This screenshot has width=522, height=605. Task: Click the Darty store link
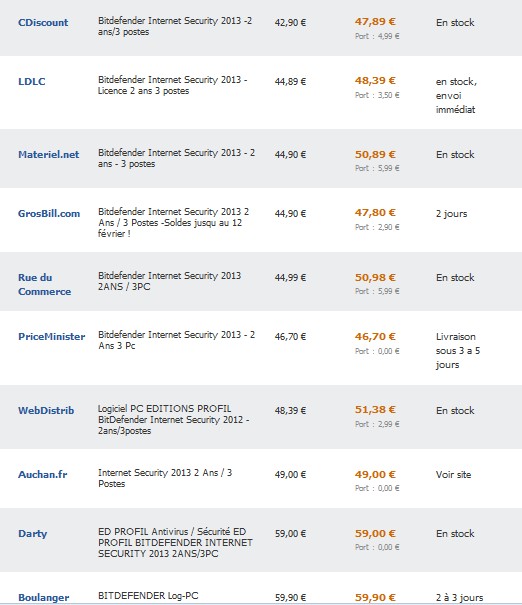click(32, 534)
